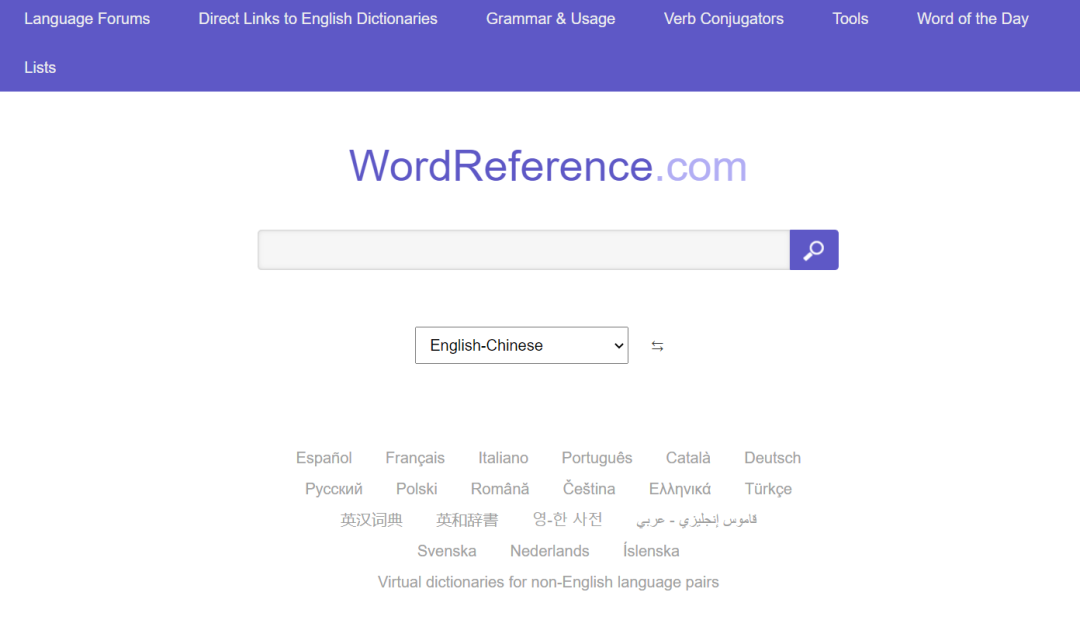Switch site language to Français
1080x620 pixels.
(x=415, y=458)
